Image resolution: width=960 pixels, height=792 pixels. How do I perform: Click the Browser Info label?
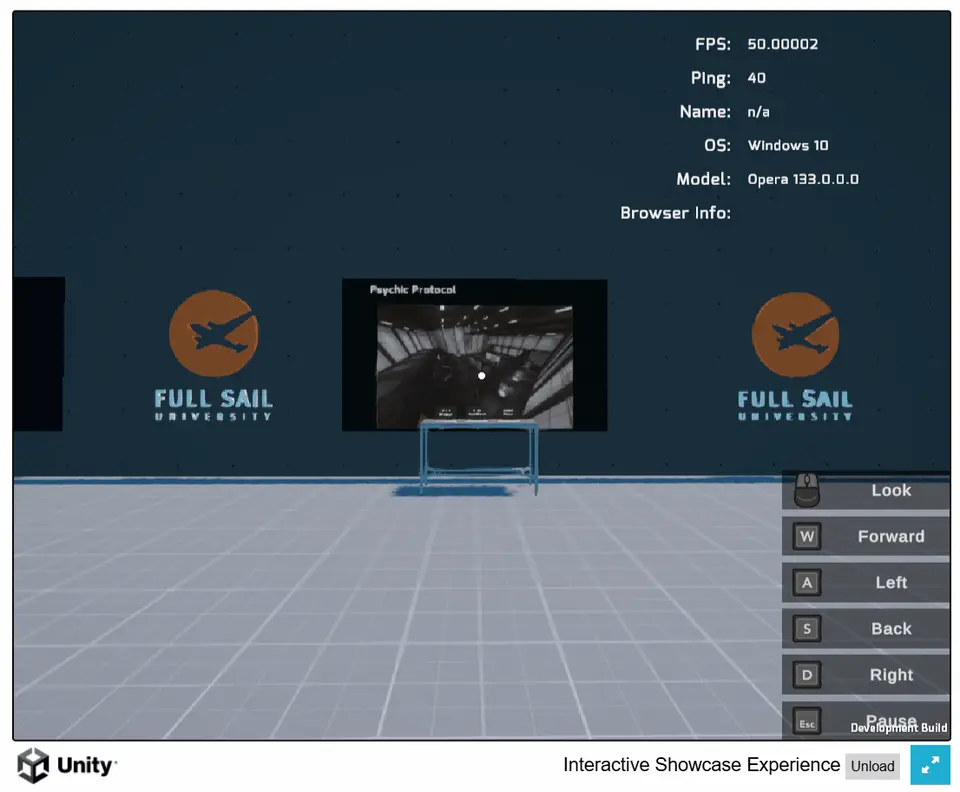pos(675,213)
